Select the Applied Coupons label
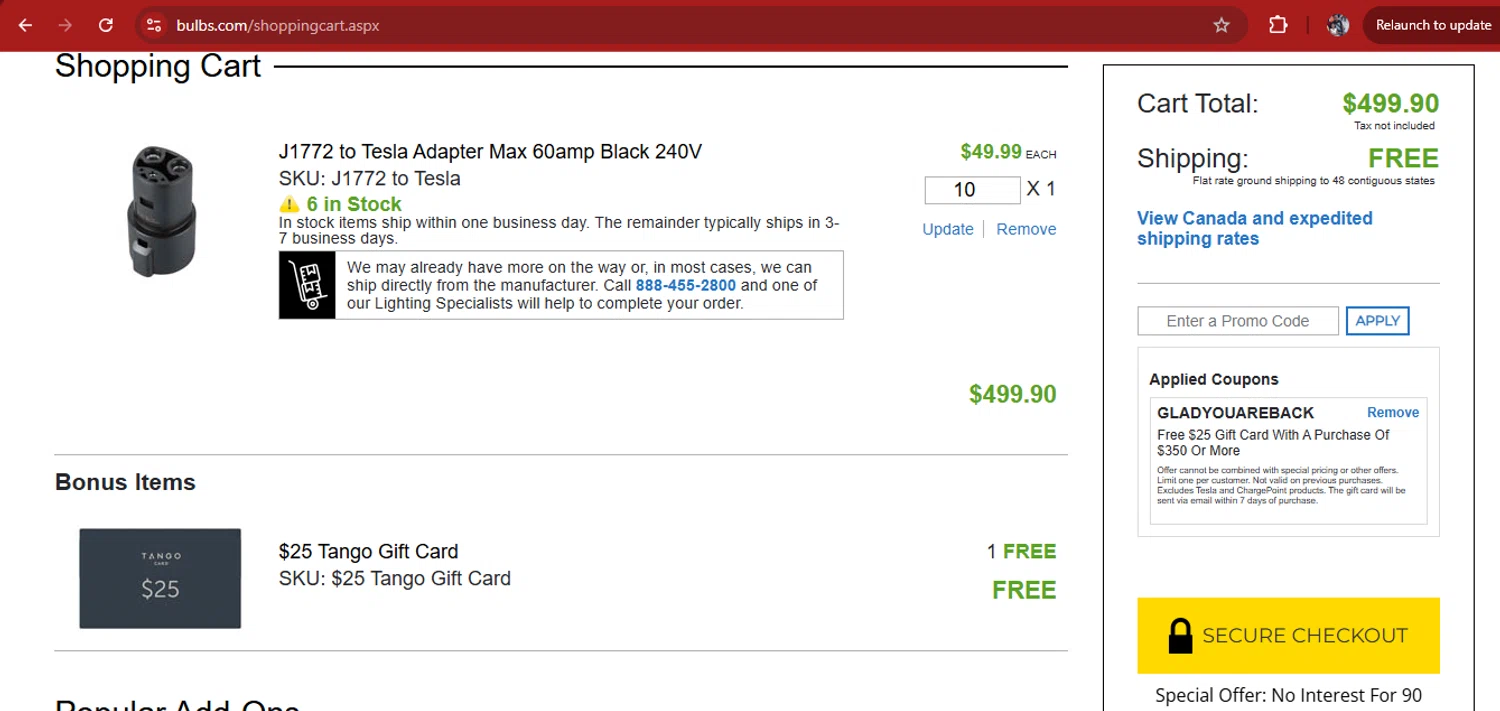The image size is (1500, 711). tap(1214, 380)
